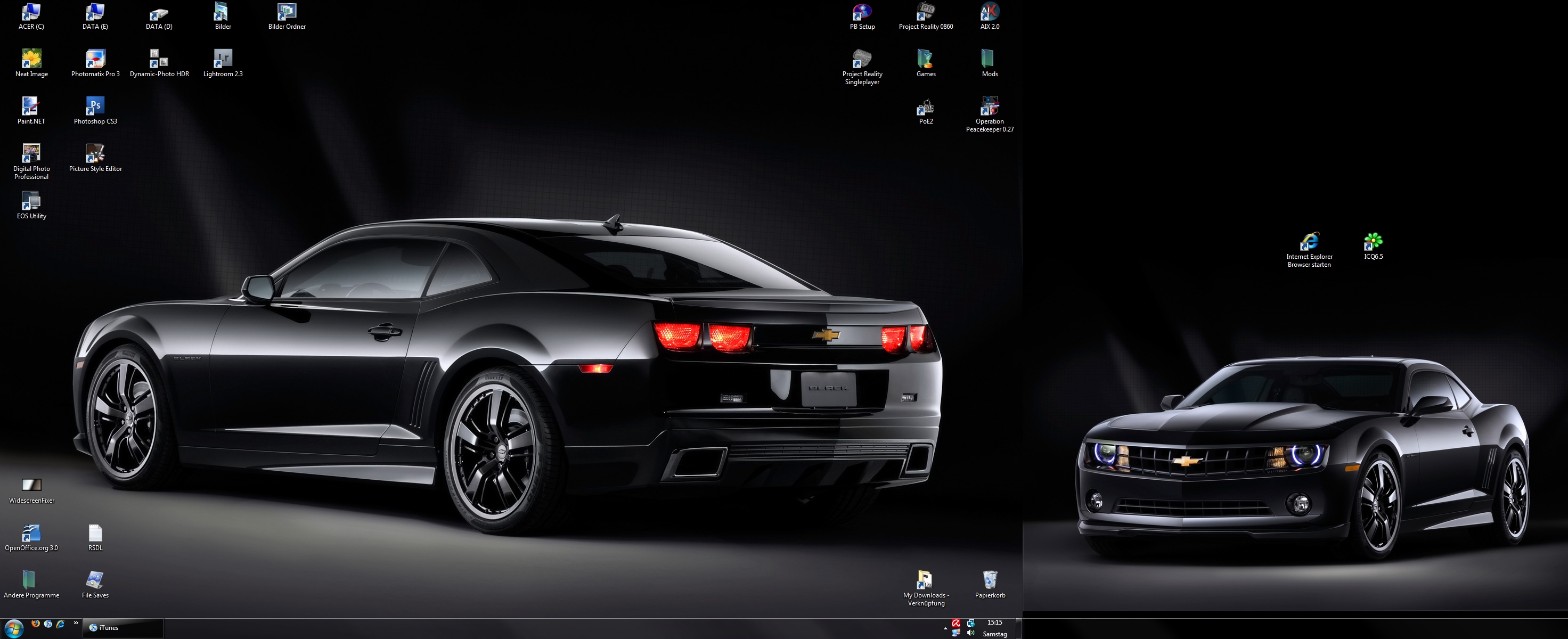Open the Games folder icon
1568x639 pixels.
pyautogui.click(x=926, y=63)
